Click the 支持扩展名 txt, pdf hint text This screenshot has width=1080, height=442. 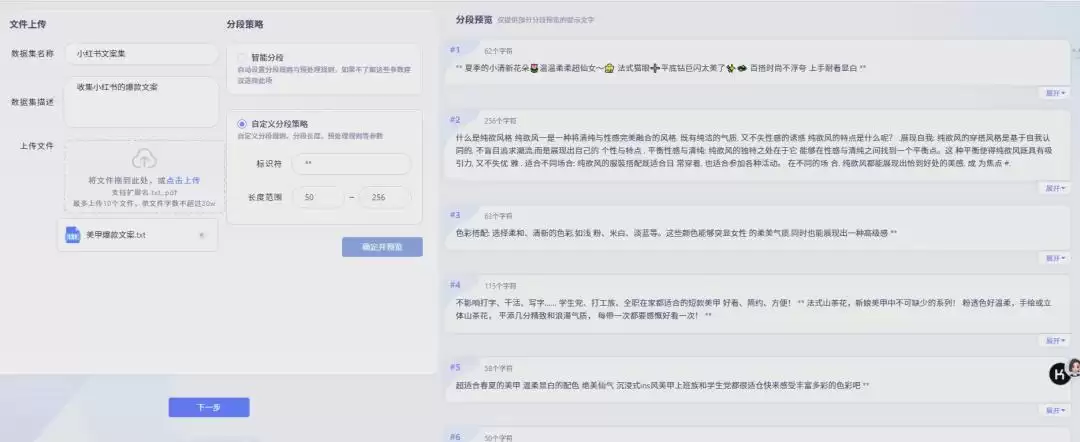144,192
